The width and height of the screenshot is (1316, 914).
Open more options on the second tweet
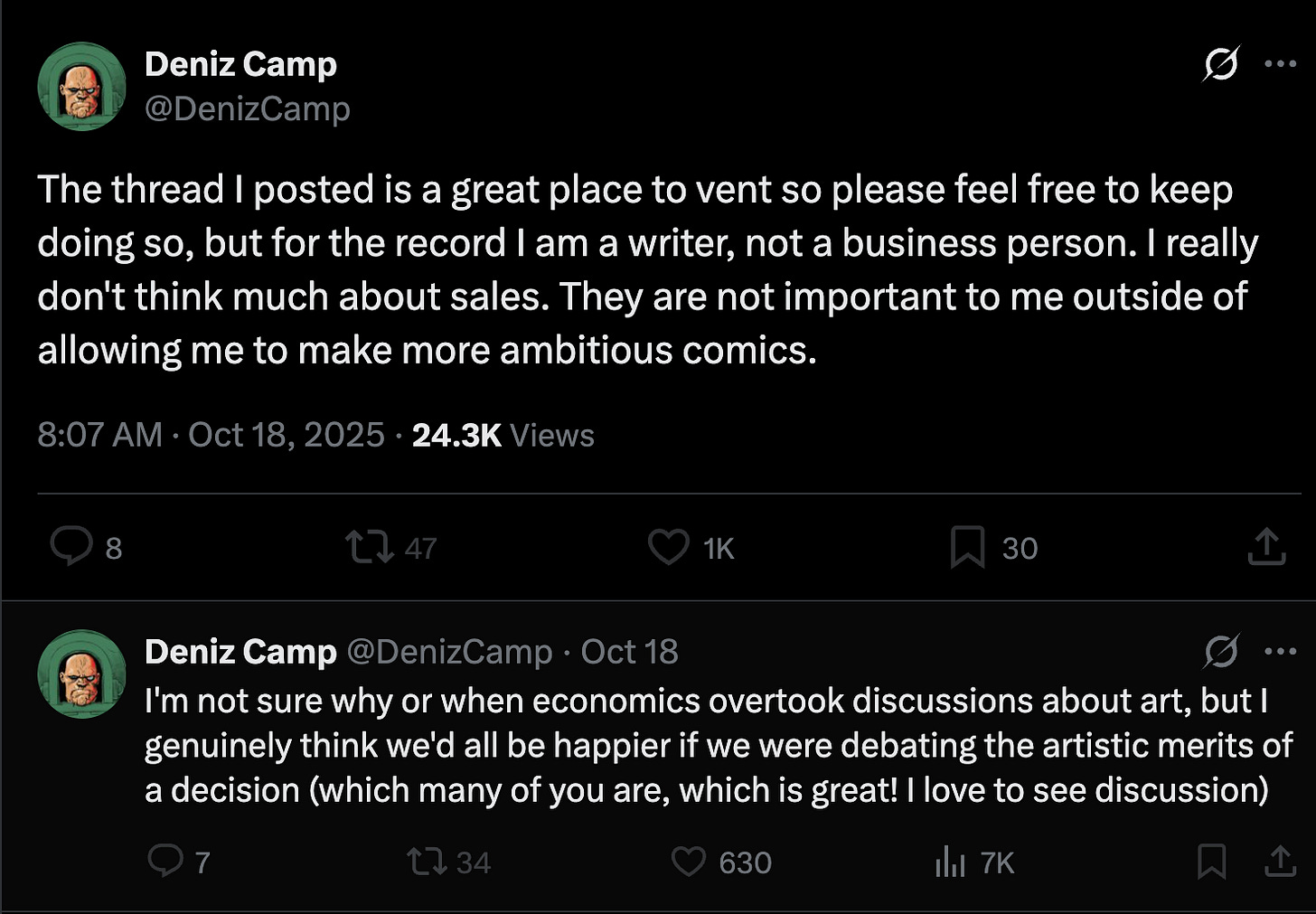(x=1281, y=651)
